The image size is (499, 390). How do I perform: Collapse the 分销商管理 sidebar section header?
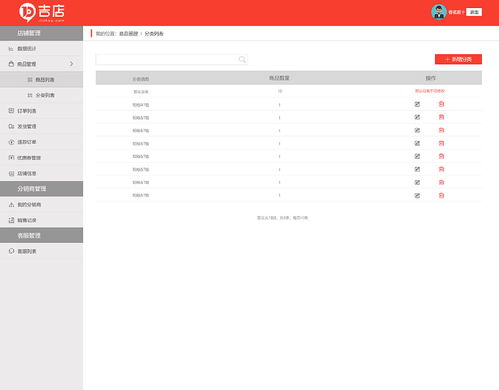41,189
